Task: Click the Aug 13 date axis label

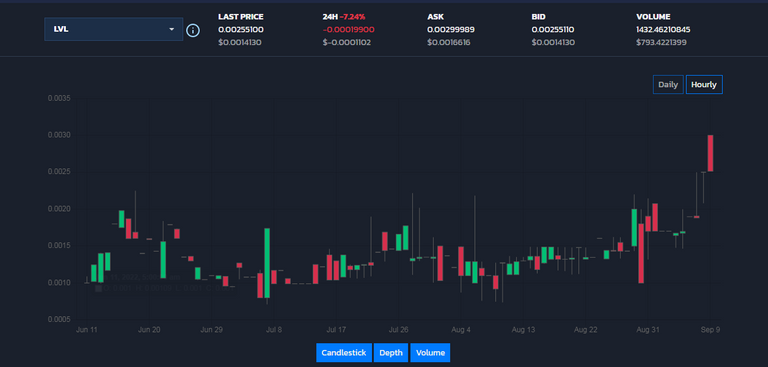Action: pos(523,330)
